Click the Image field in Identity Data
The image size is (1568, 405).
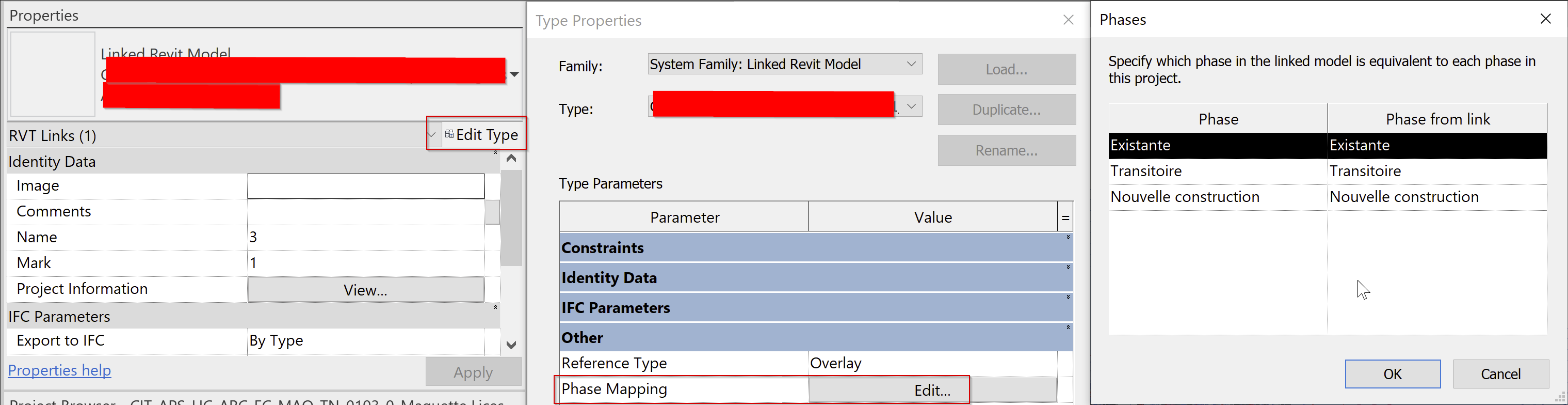point(365,186)
